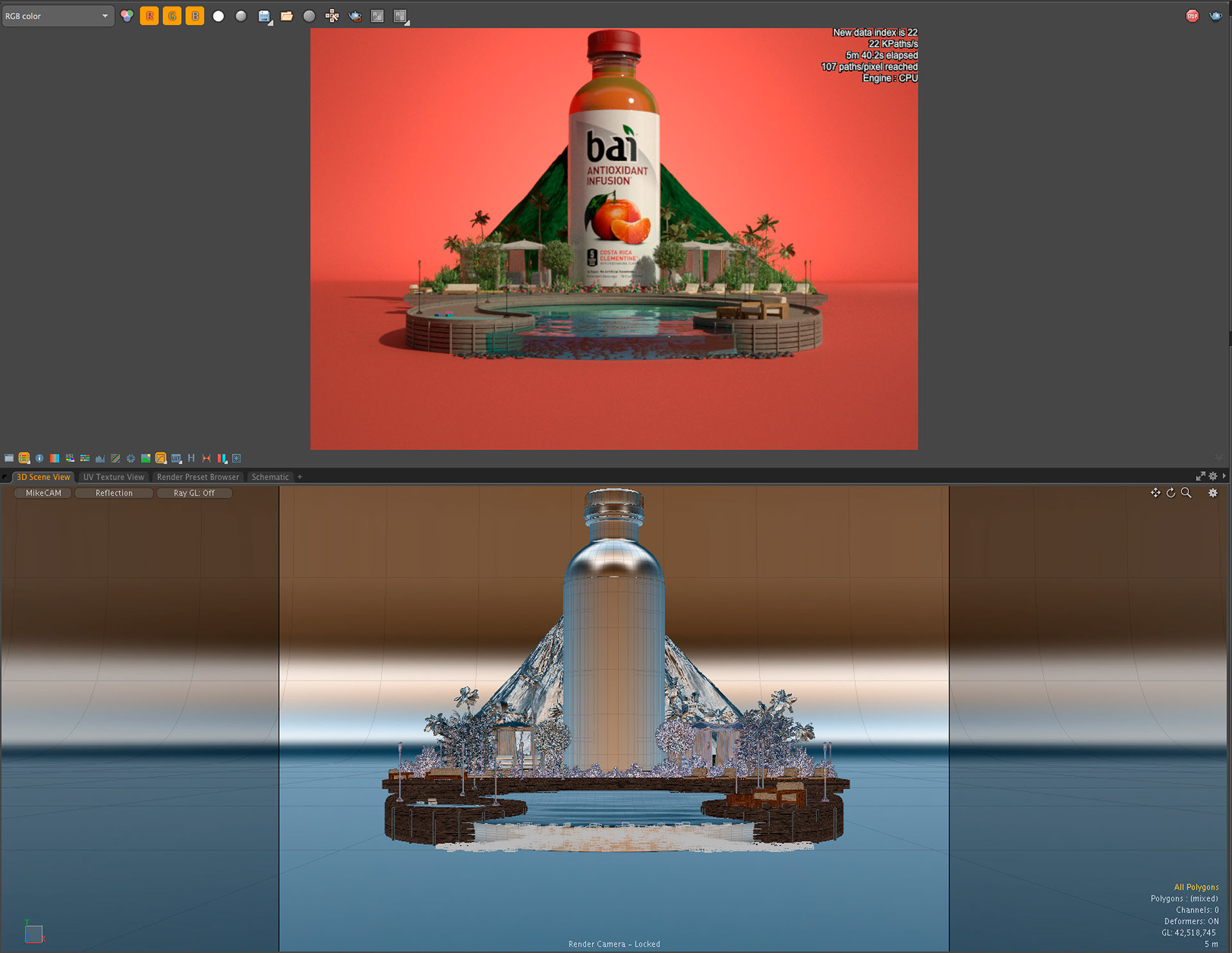Screen dimensions: 1232x953
Task: Click the blue info icon
Action: 39,458
